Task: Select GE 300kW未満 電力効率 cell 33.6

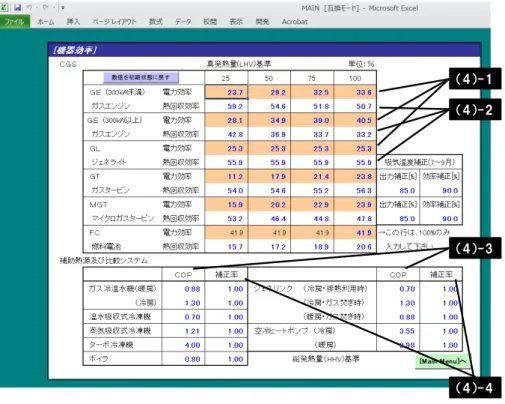Action: click(x=355, y=92)
